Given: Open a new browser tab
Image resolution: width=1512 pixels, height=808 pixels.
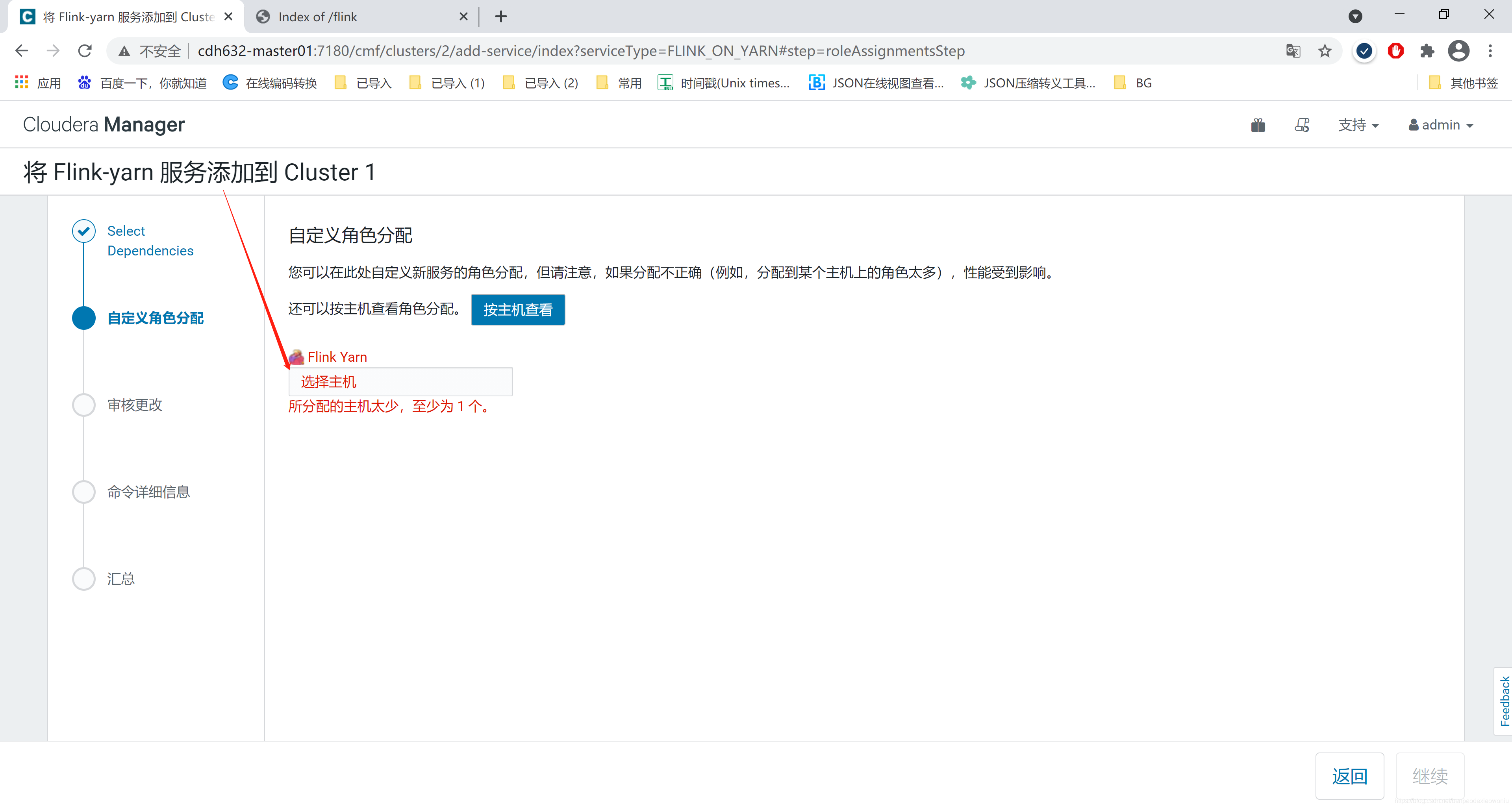Looking at the screenshot, I should click(x=501, y=17).
